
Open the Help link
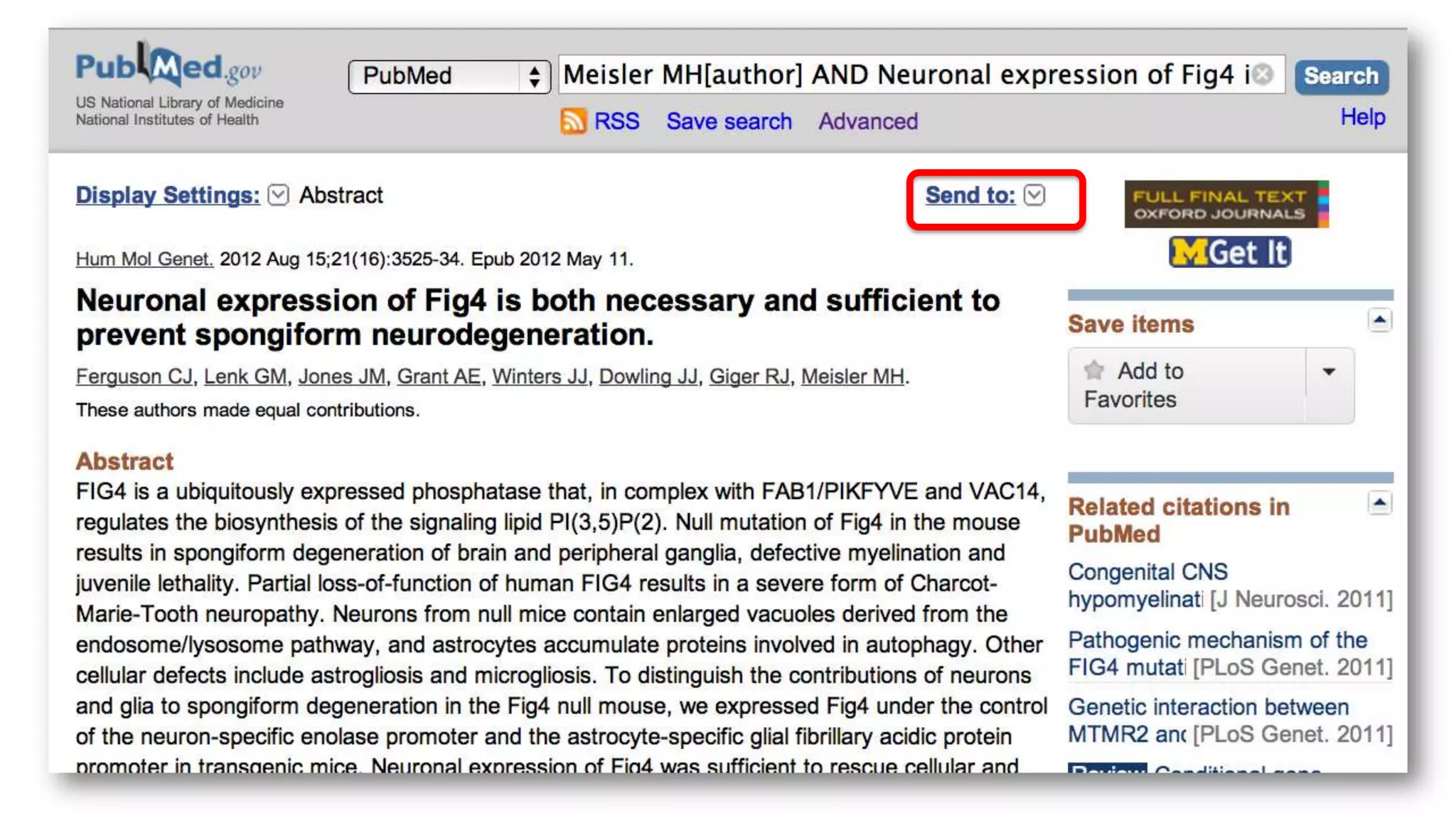[x=1362, y=117]
